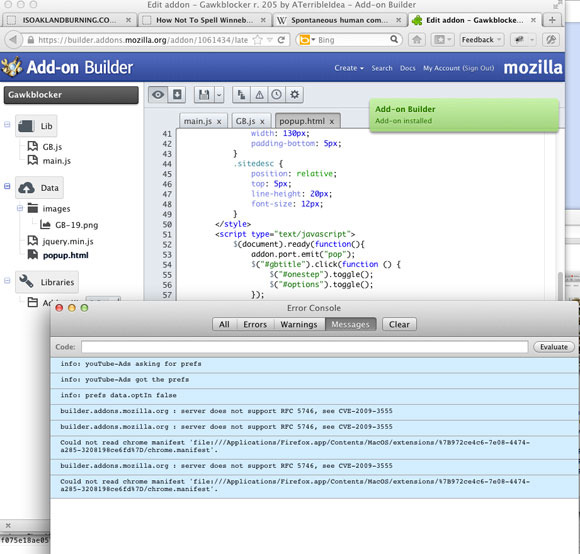Open the Bing search engine dropdown
580x554 pixels.
pyautogui.click(x=307, y=40)
